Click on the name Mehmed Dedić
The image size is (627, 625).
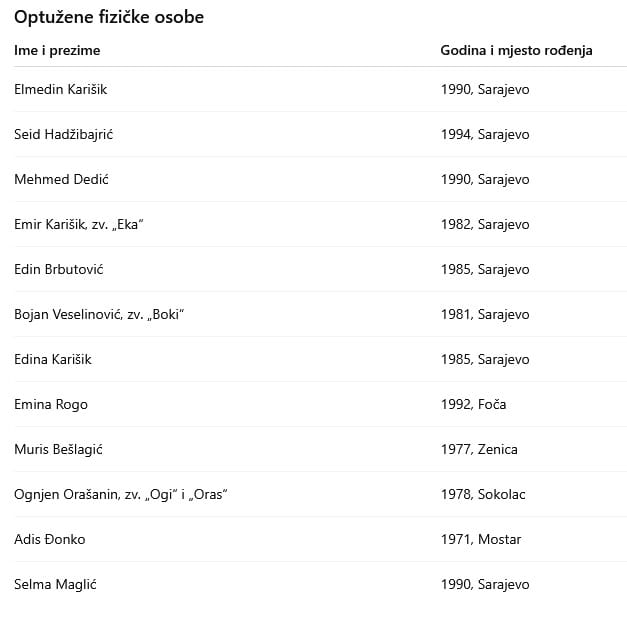pos(61,179)
